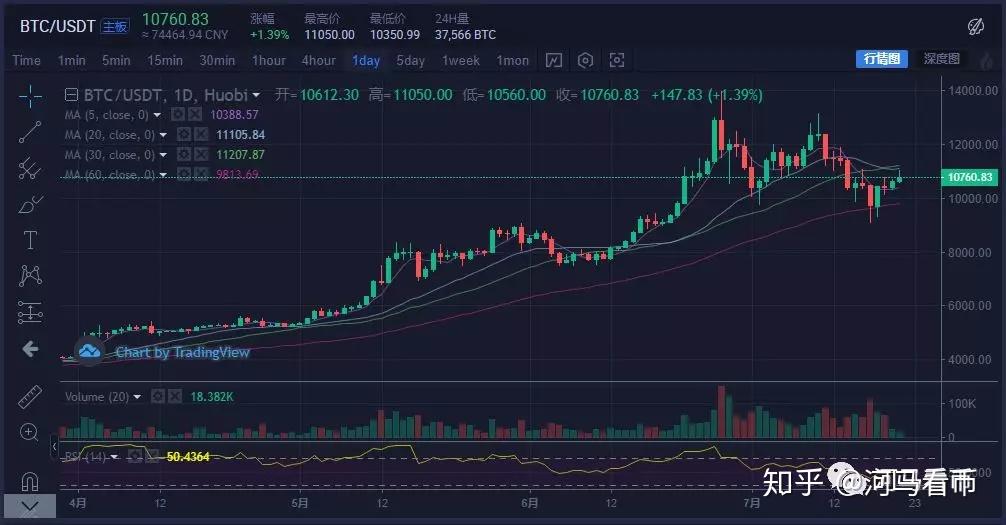
Task: Click the small left chevron pane toggle
Action: coord(55,446)
